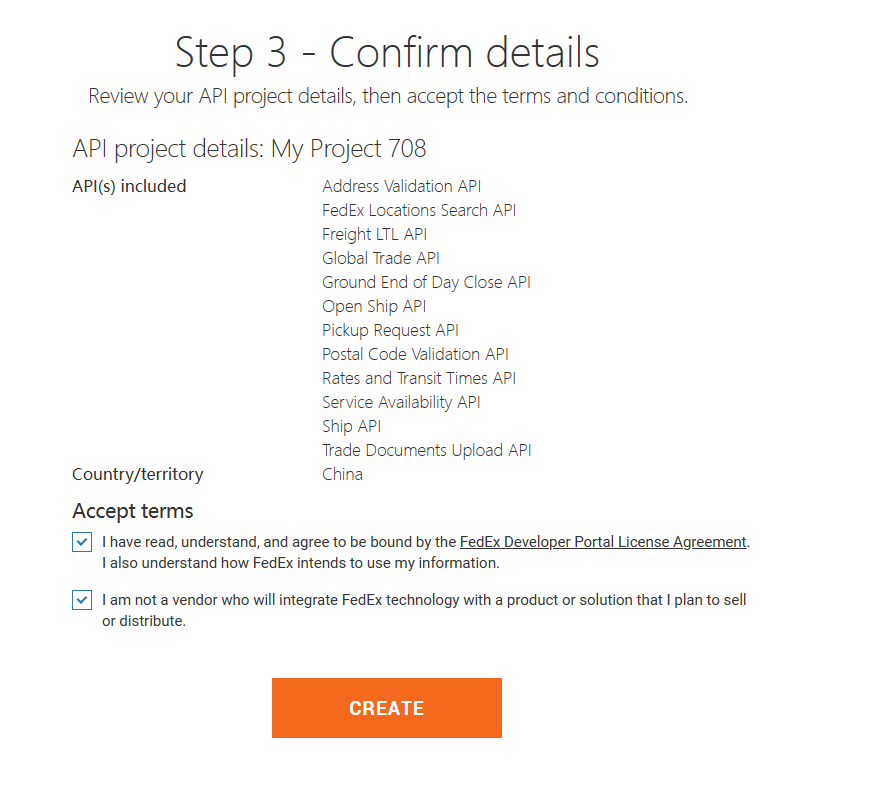Click the Global Trade API entry
The width and height of the screenshot is (884, 796).
tap(380, 258)
